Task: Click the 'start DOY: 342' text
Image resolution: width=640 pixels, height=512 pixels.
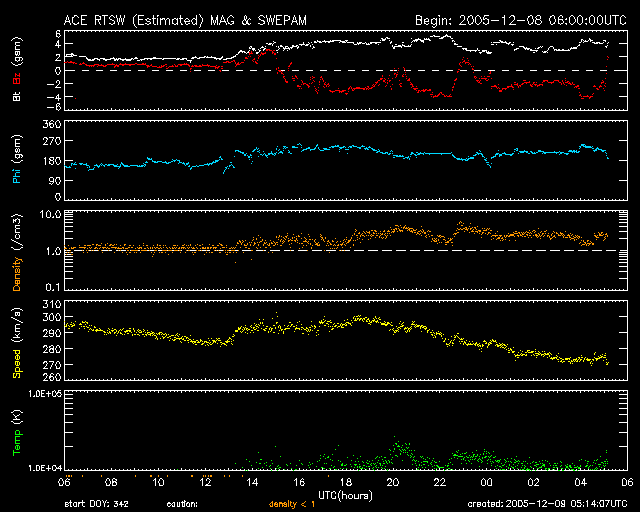Action: pyautogui.click(x=96, y=504)
